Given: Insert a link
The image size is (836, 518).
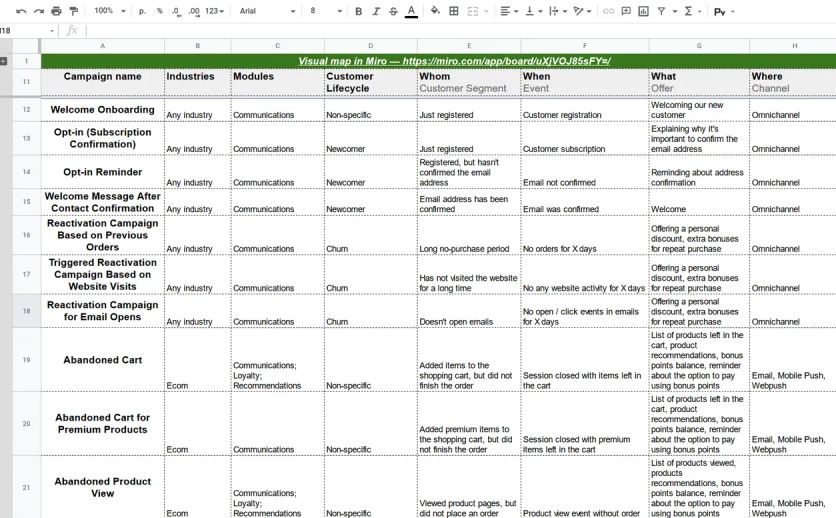Looking at the screenshot, I should pyautogui.click(x=608, y=11).
